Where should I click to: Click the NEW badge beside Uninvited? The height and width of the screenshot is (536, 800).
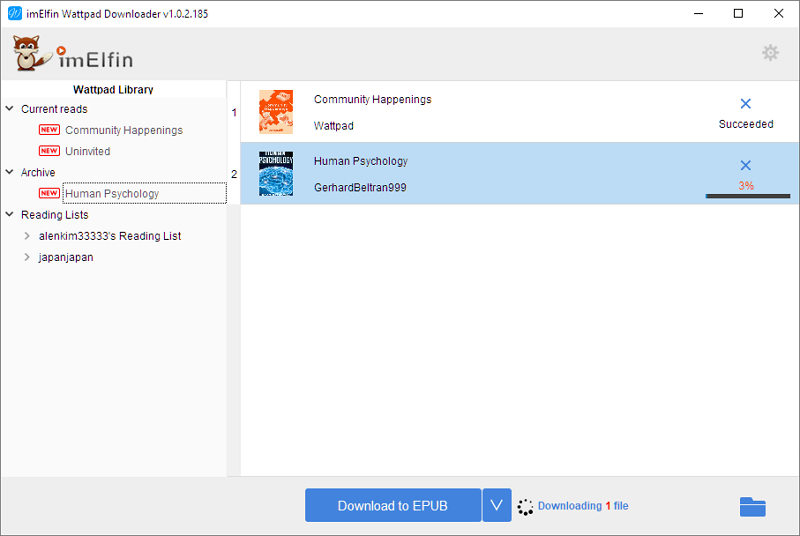click(49, 151)
